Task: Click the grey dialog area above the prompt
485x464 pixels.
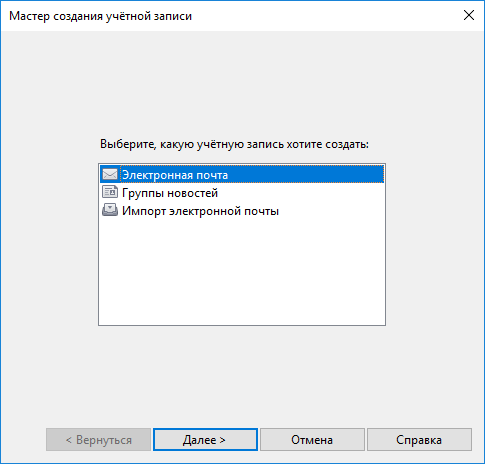Action: 242,83
